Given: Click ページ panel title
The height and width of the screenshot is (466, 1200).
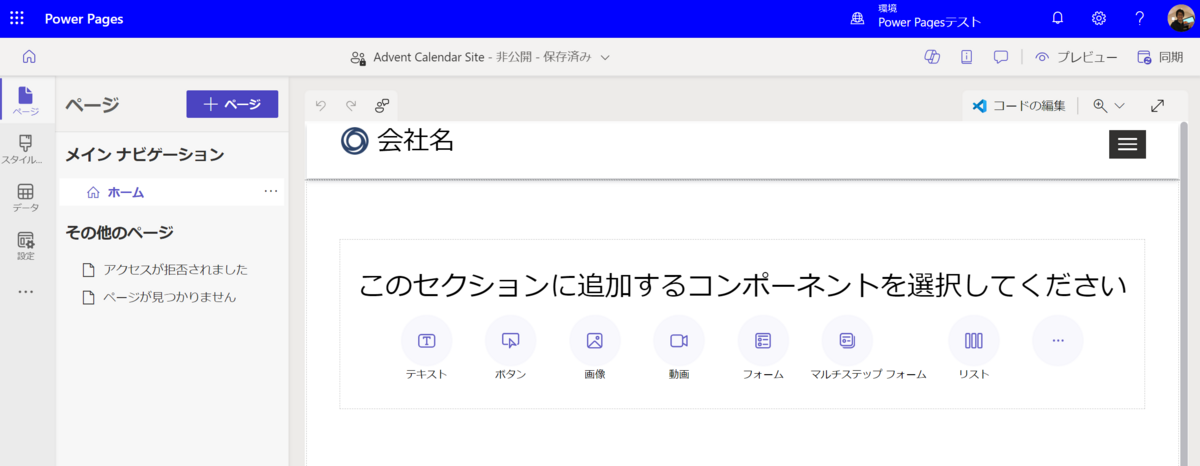Looking at the screenshot, I should [92, 105].
